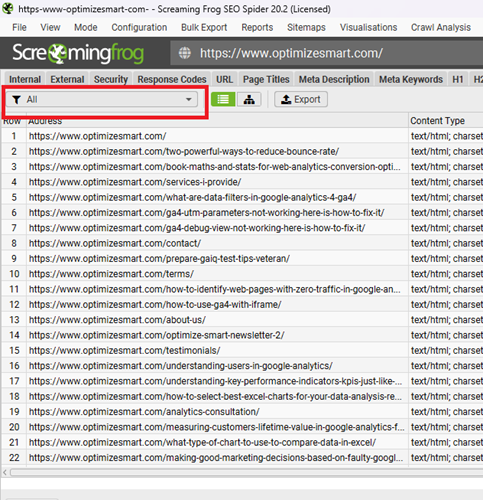Screen dimensions: 483x500
Task: Open the File menu
Action: (19, 27)
